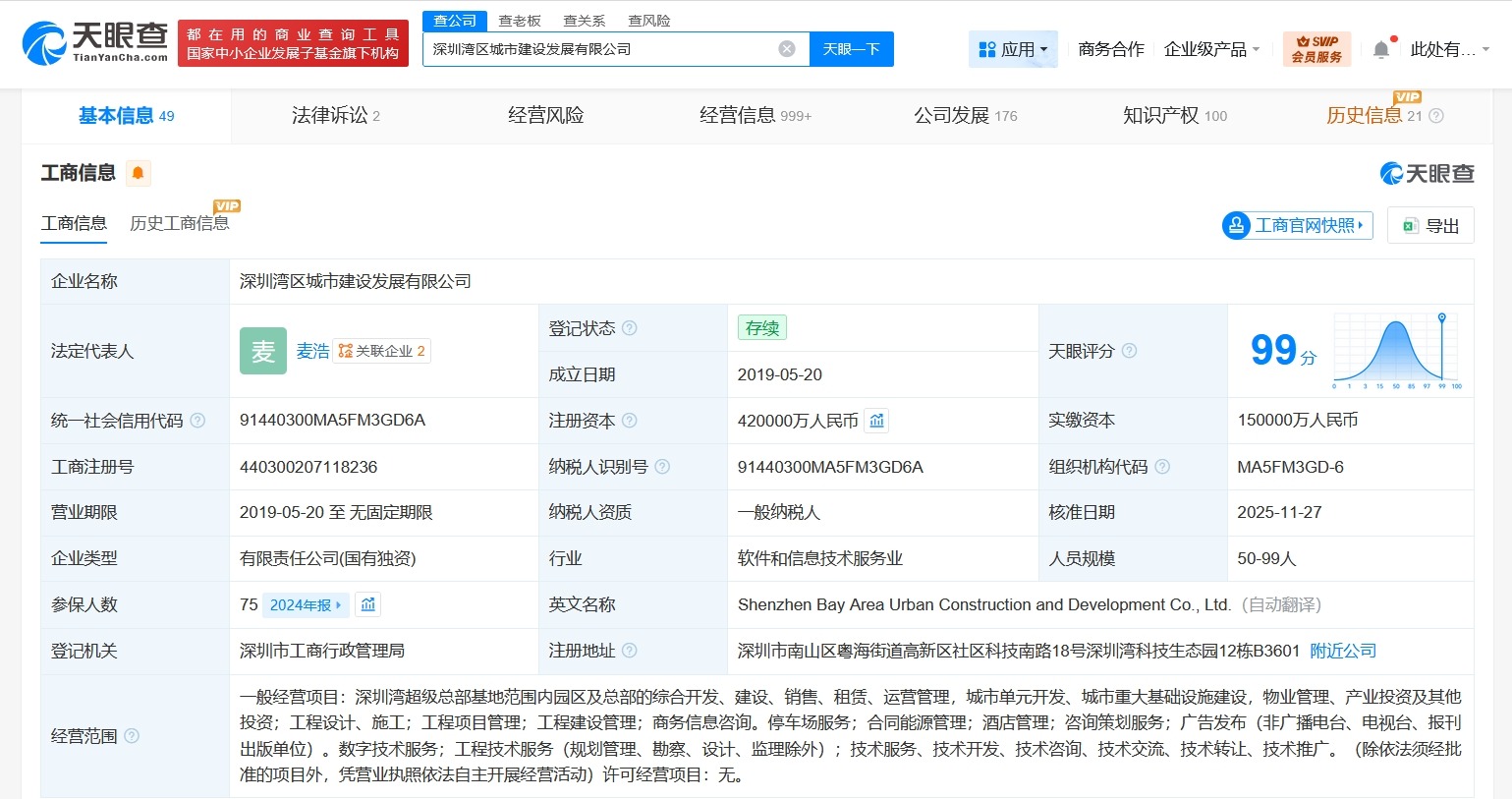
Task: Click the 麦 avatar of the legal representative
Action: [x=262, y=351]
